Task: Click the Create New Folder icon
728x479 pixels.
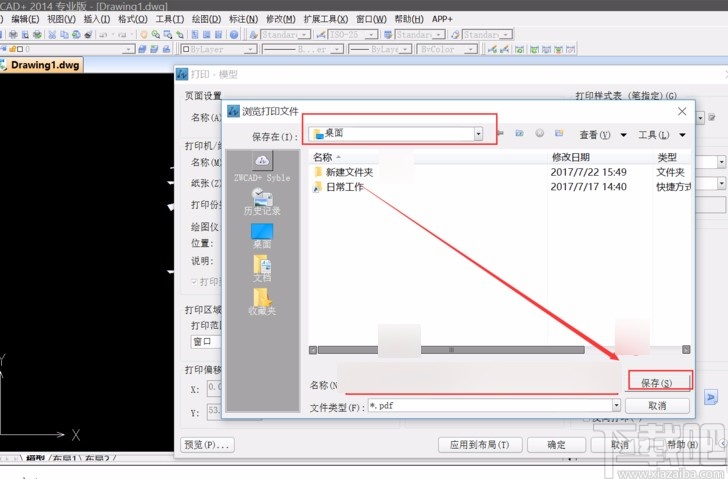Action: [559, 134]
